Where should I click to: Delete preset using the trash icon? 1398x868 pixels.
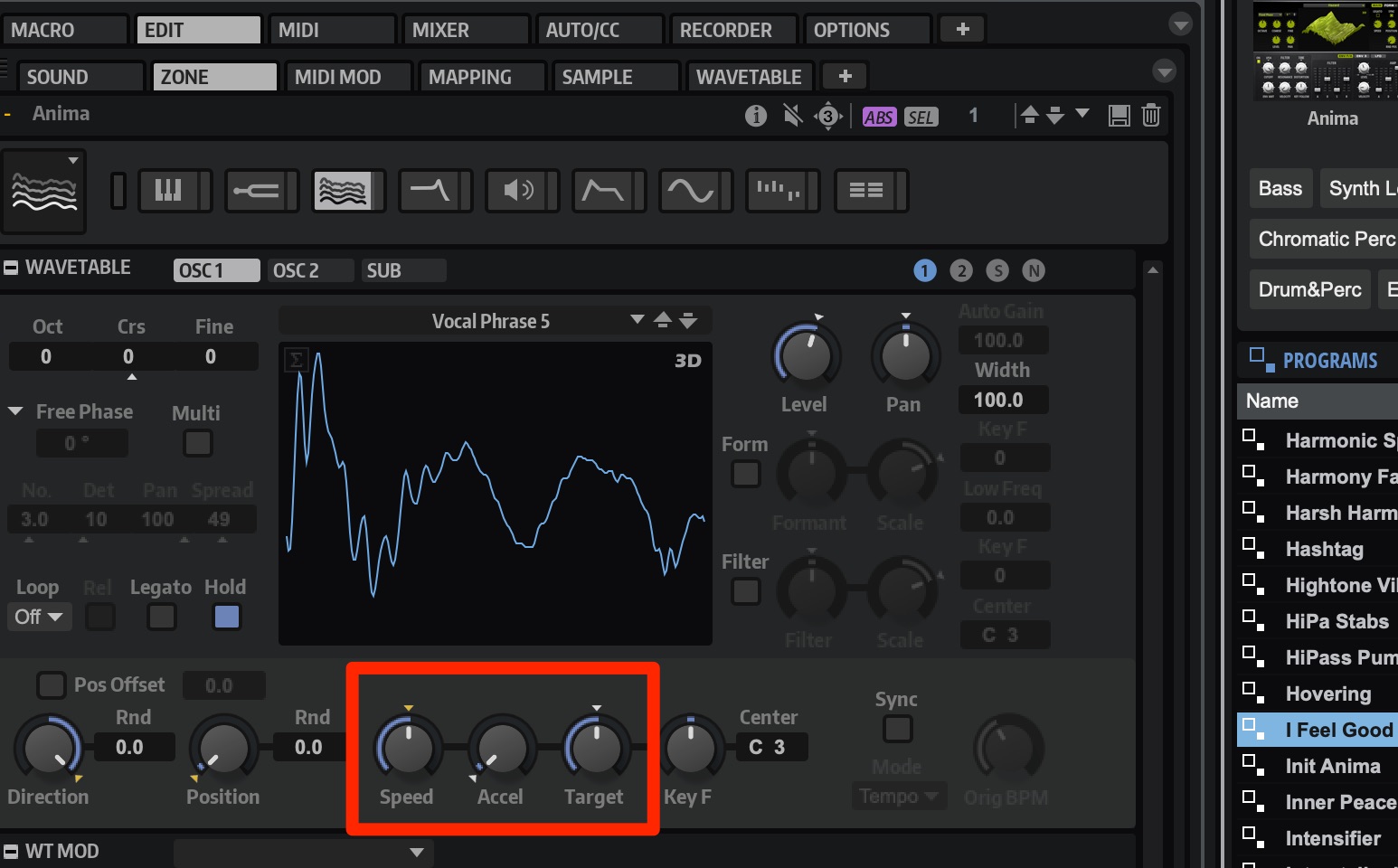(1151, 116)
